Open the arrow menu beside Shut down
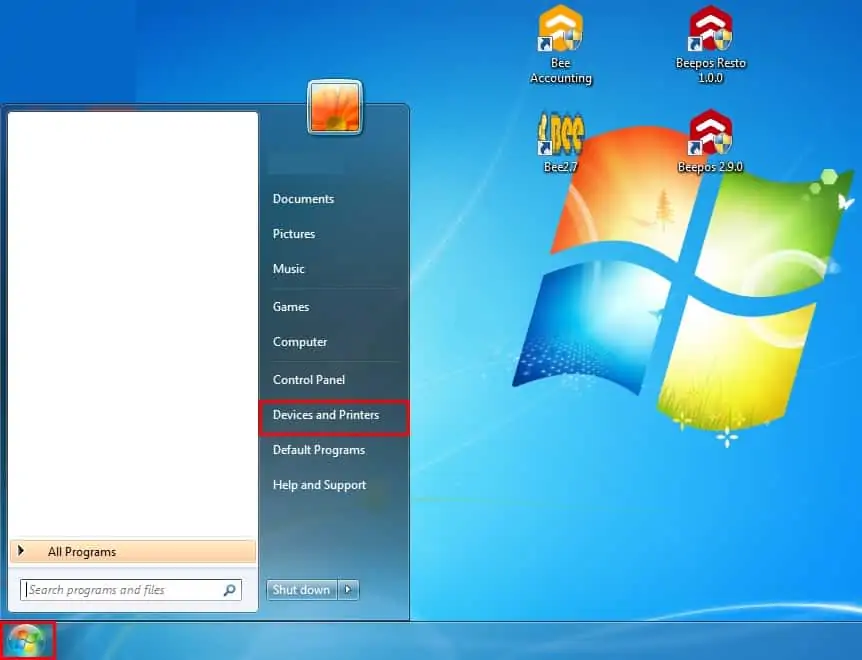 [x=348, y=590]
